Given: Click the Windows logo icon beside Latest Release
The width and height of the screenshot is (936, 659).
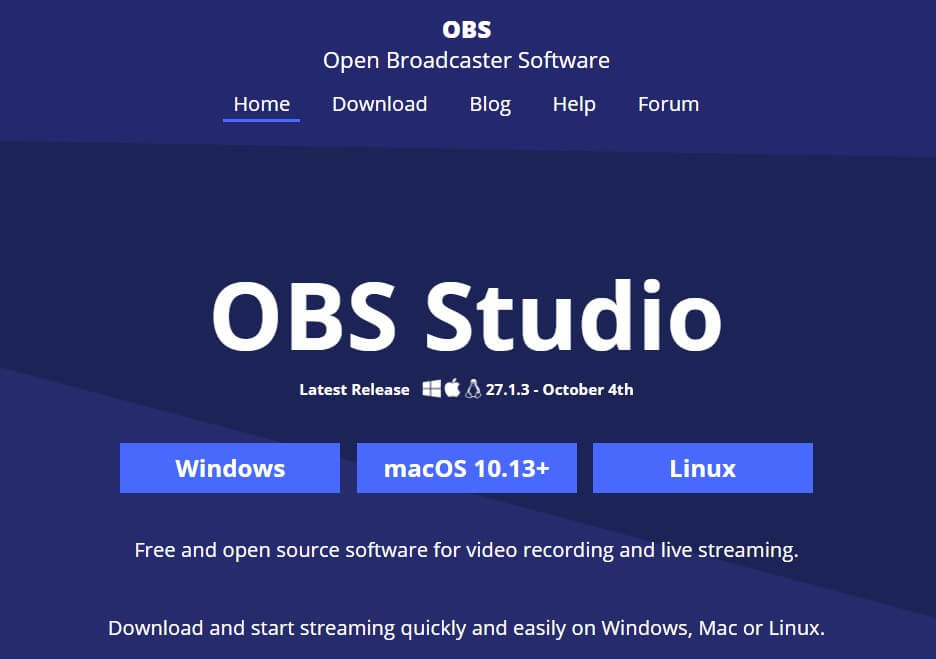Looking at the screenshot, I should click(x=431, y=389).
